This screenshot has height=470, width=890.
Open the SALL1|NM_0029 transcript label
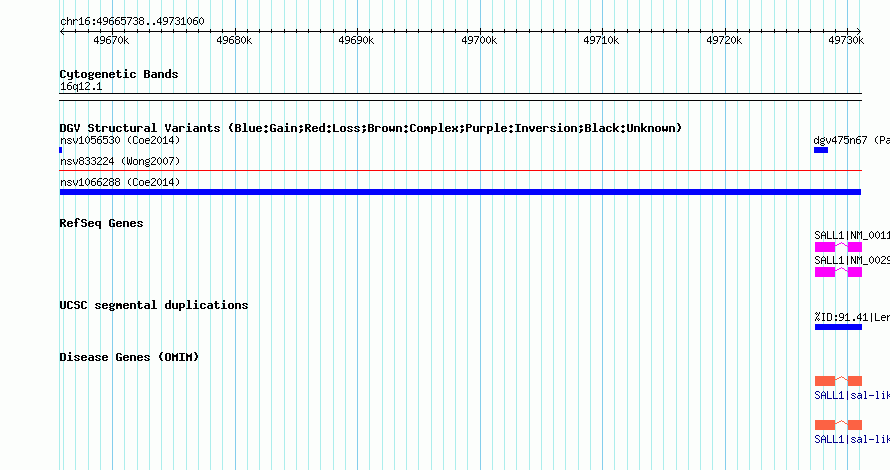[x=852, y=260]
